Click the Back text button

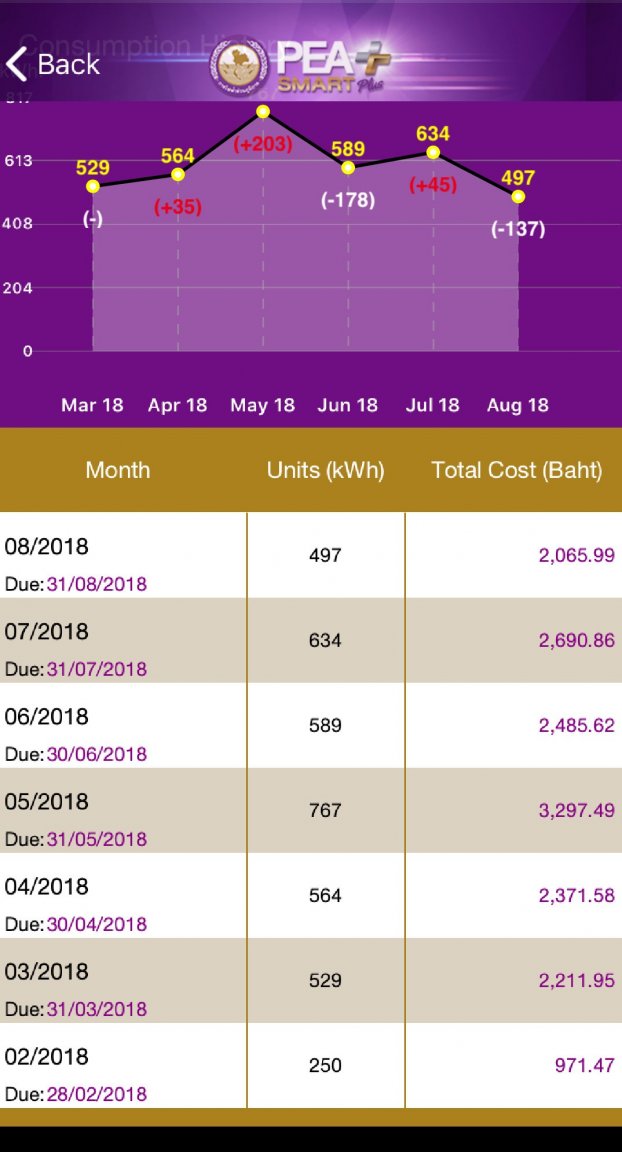click(68, 65)
